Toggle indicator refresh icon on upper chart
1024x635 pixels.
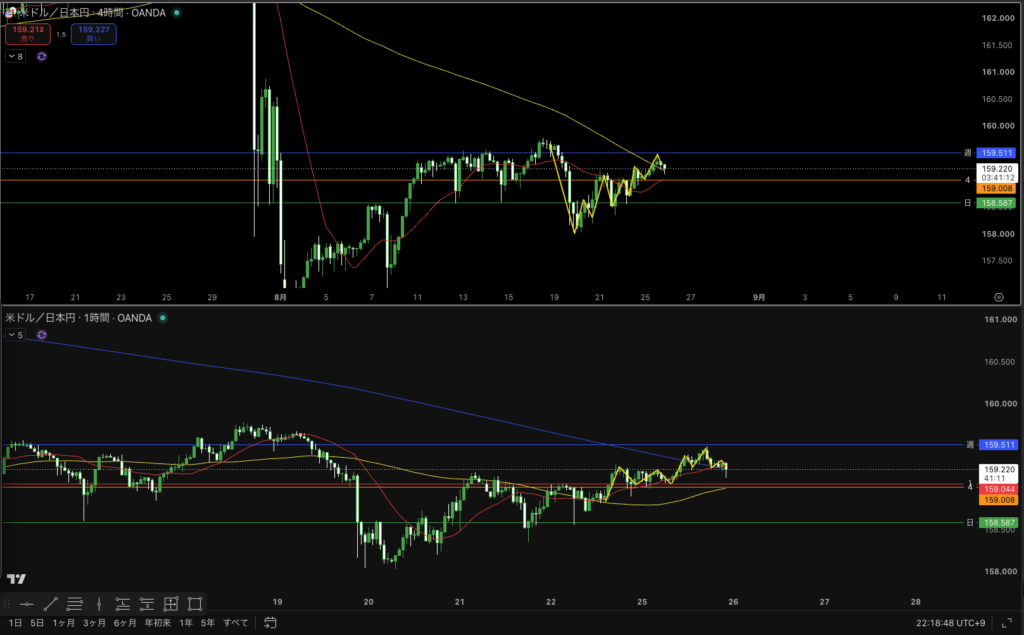tap(42, 56)
